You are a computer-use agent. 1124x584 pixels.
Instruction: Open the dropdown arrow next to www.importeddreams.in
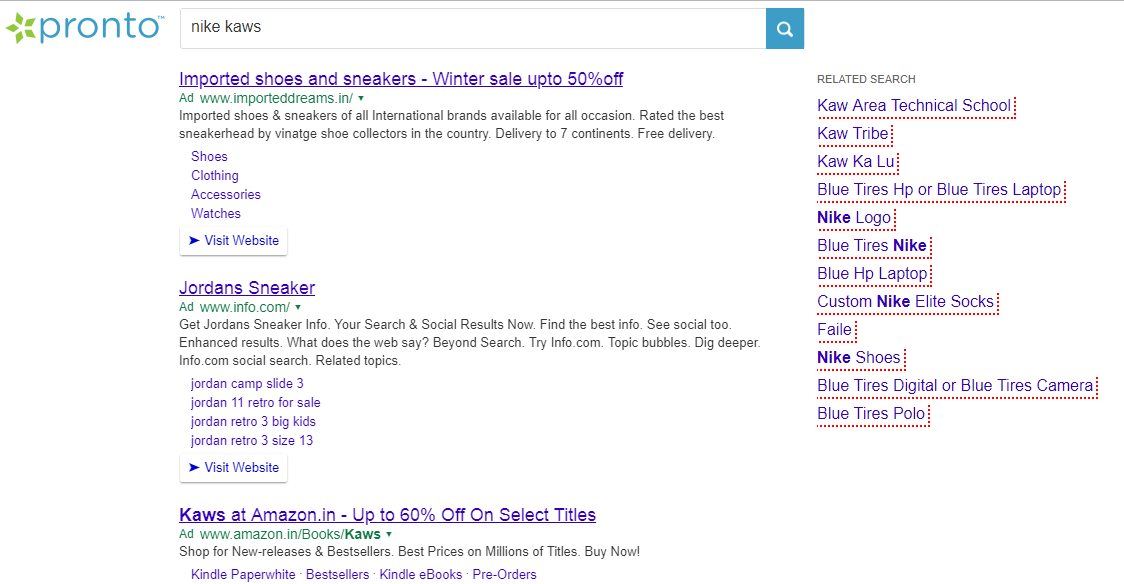361,99
